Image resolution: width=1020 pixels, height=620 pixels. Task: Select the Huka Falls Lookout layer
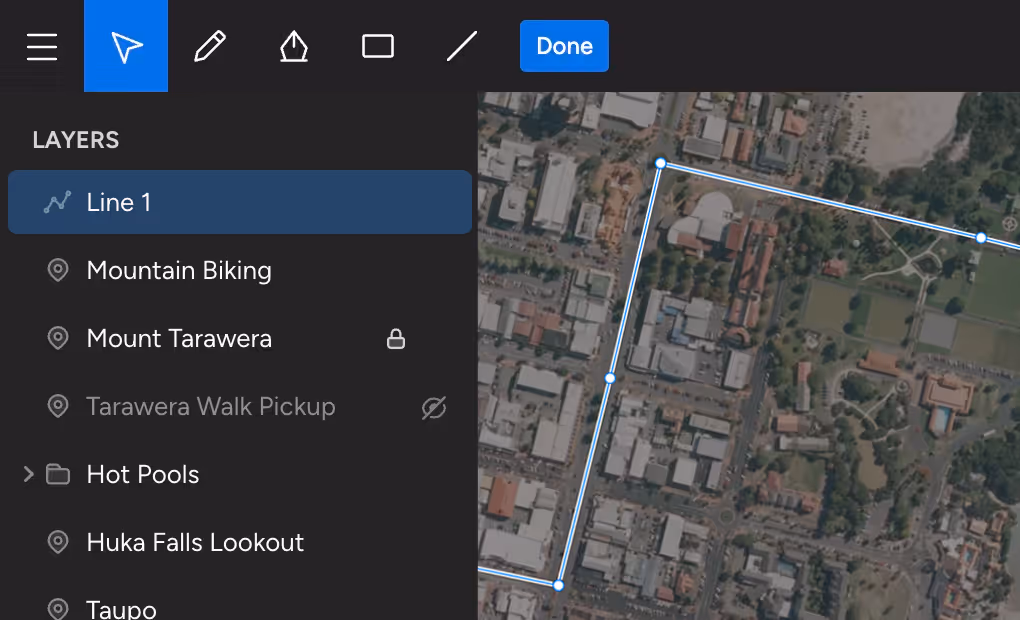coord(195,542)
